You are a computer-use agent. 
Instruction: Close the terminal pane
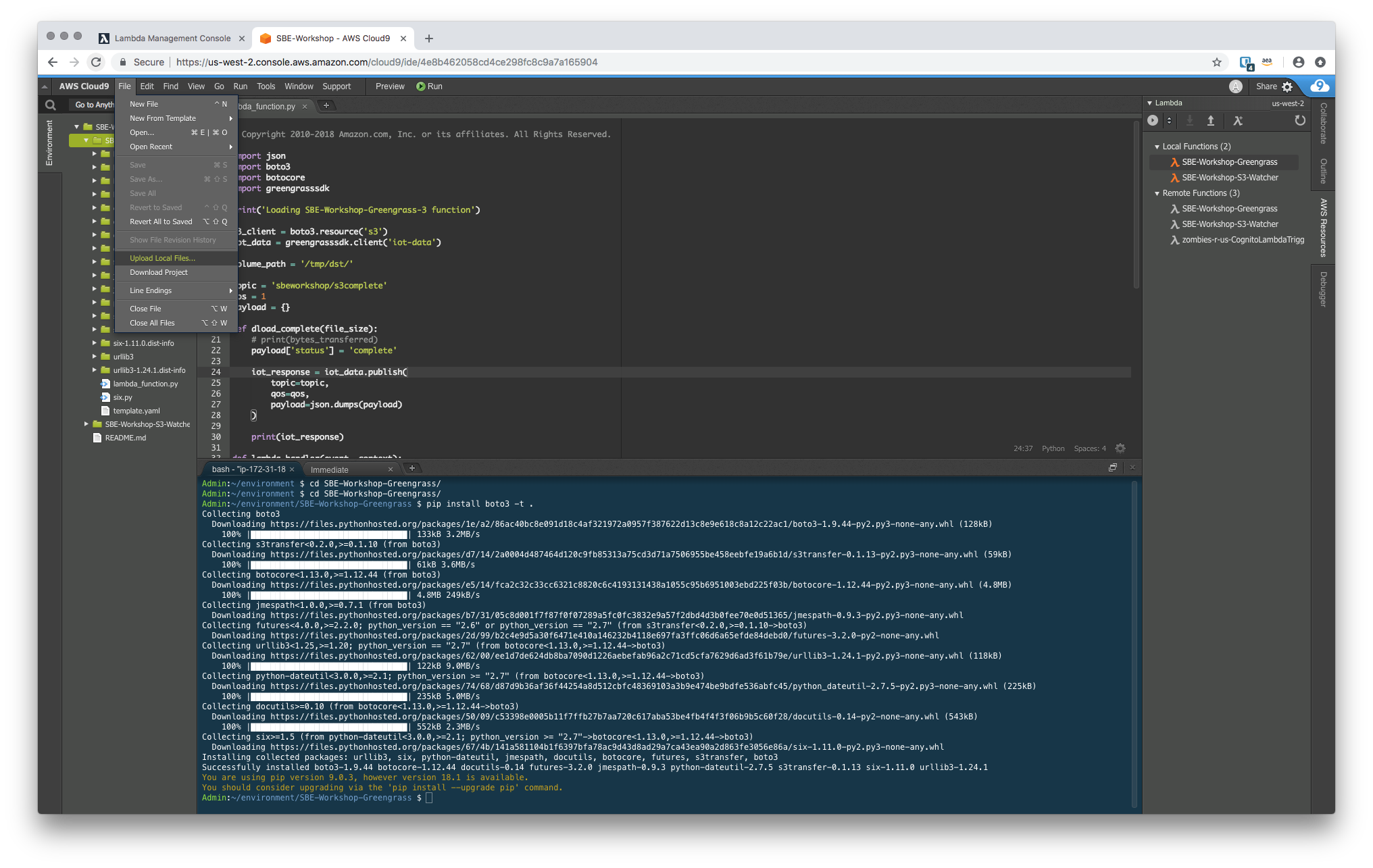tap(1132, 467)
